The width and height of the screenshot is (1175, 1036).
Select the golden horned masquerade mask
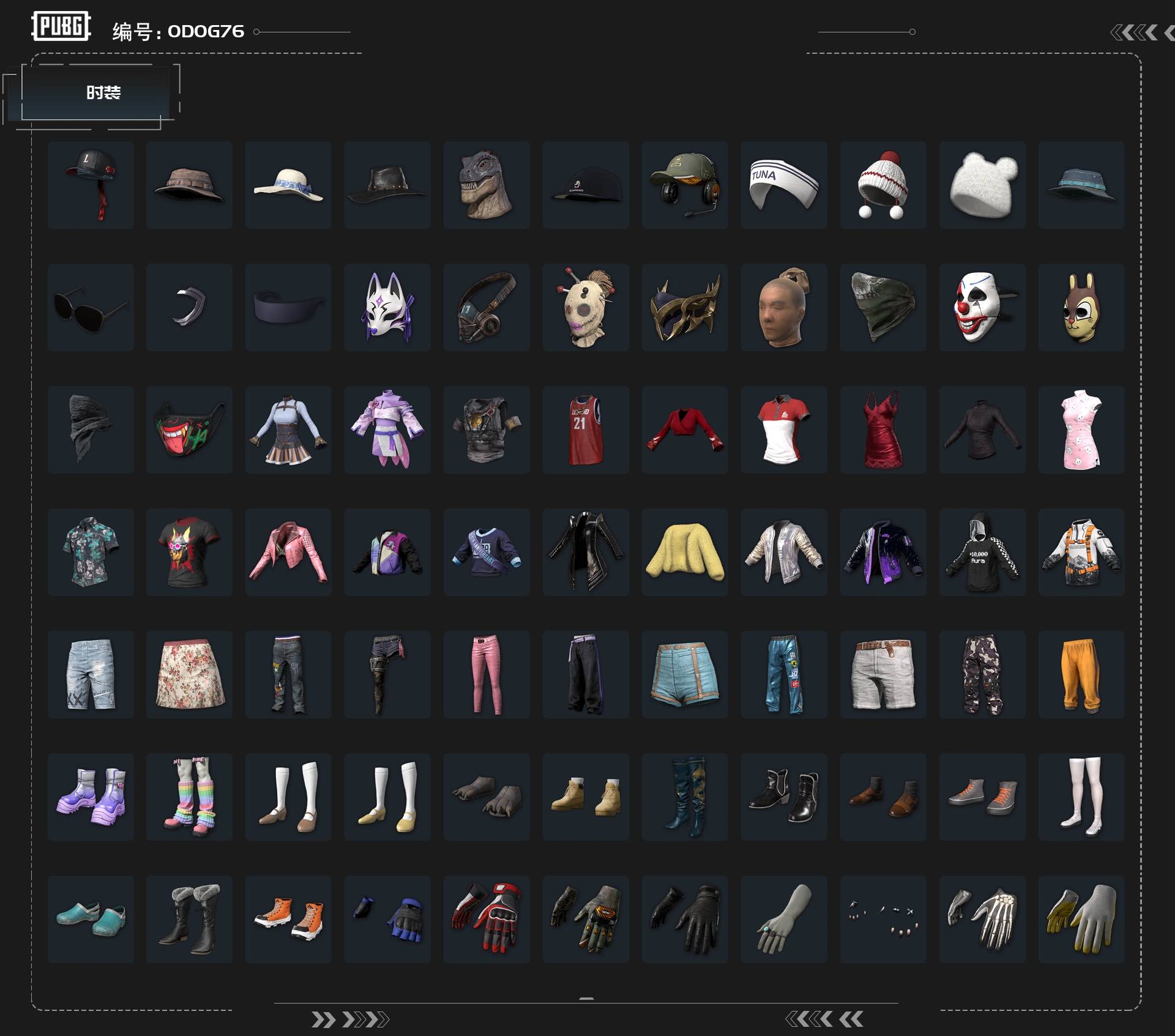(685, 307)
